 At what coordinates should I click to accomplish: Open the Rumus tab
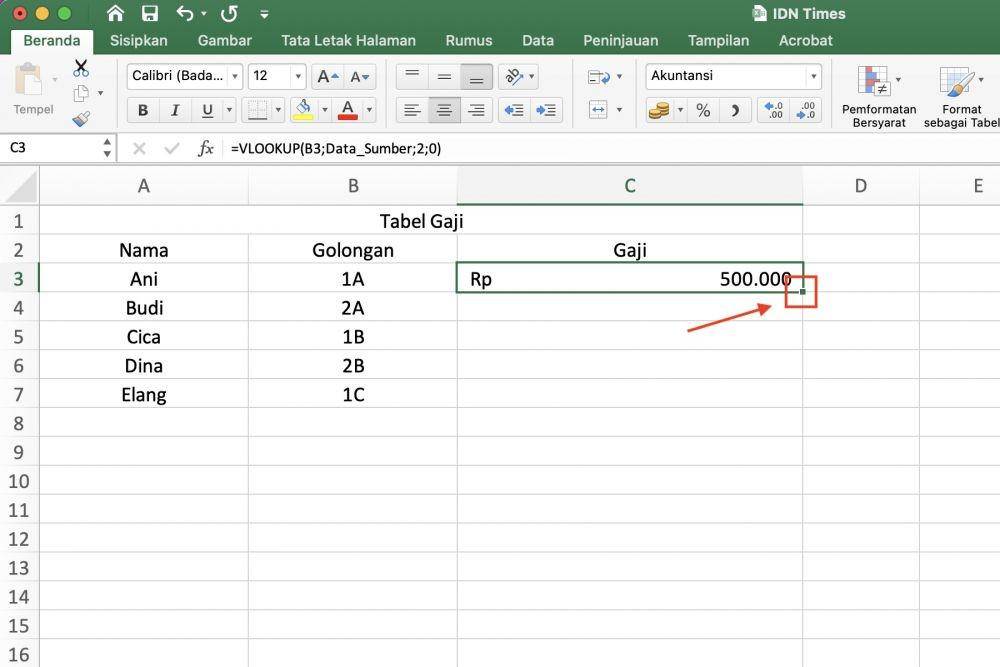click(469, 41)
